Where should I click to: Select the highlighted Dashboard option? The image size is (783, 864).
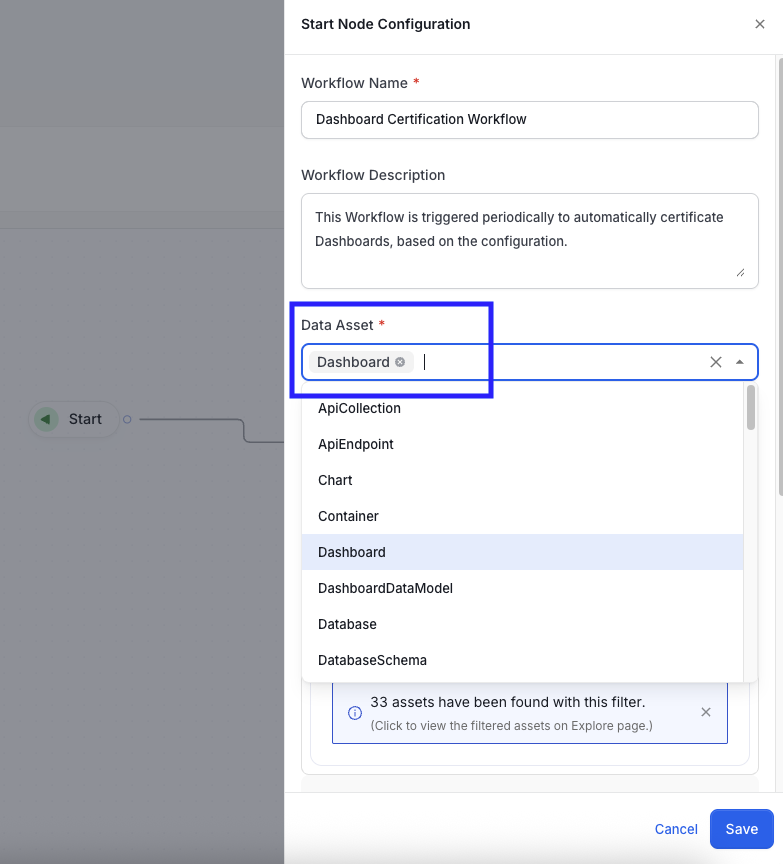coord(351,552)
